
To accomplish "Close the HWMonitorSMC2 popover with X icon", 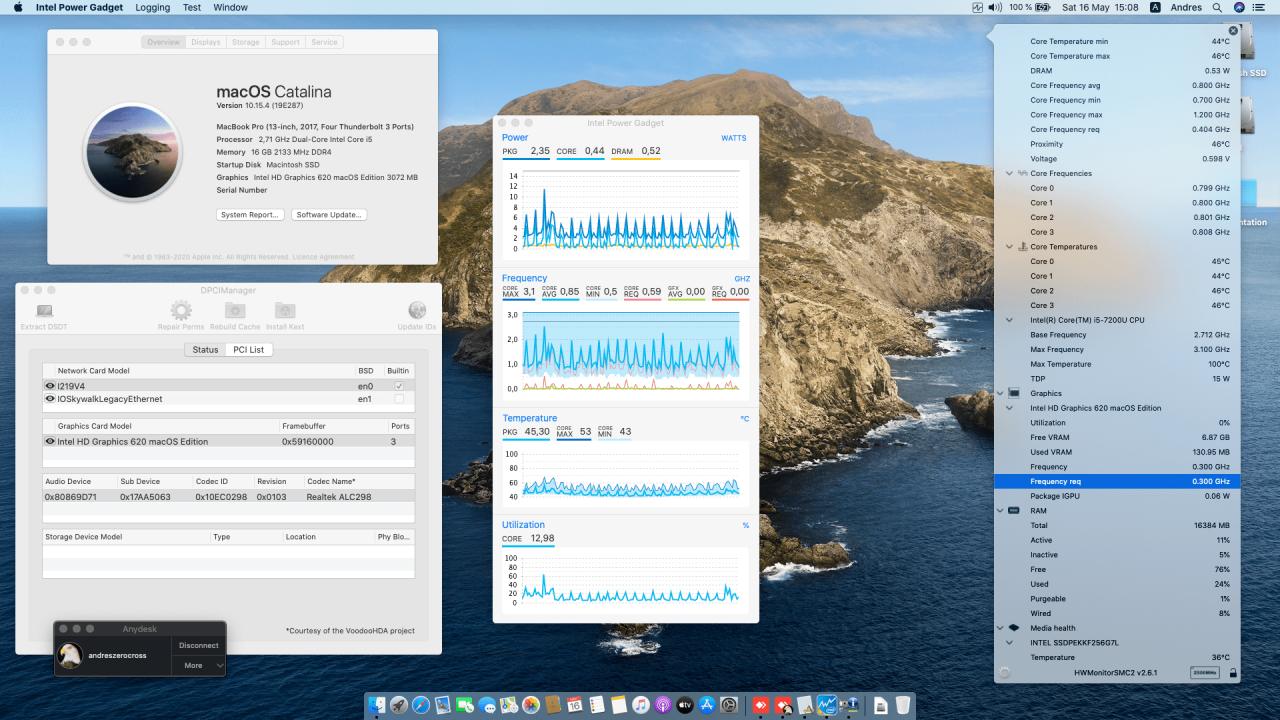I will (1233, 31).
